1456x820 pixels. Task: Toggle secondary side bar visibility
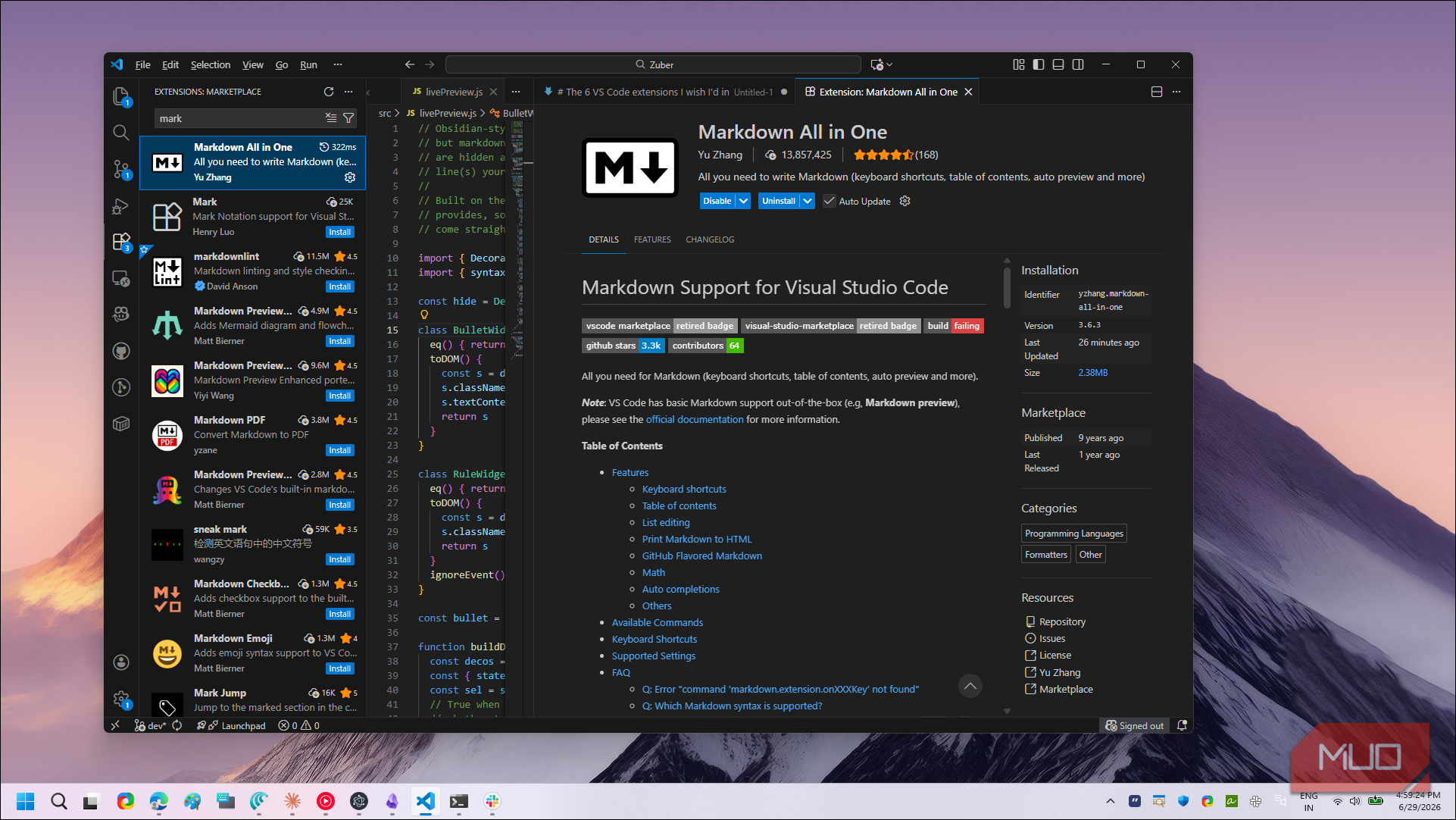[x=1078, y=64]
